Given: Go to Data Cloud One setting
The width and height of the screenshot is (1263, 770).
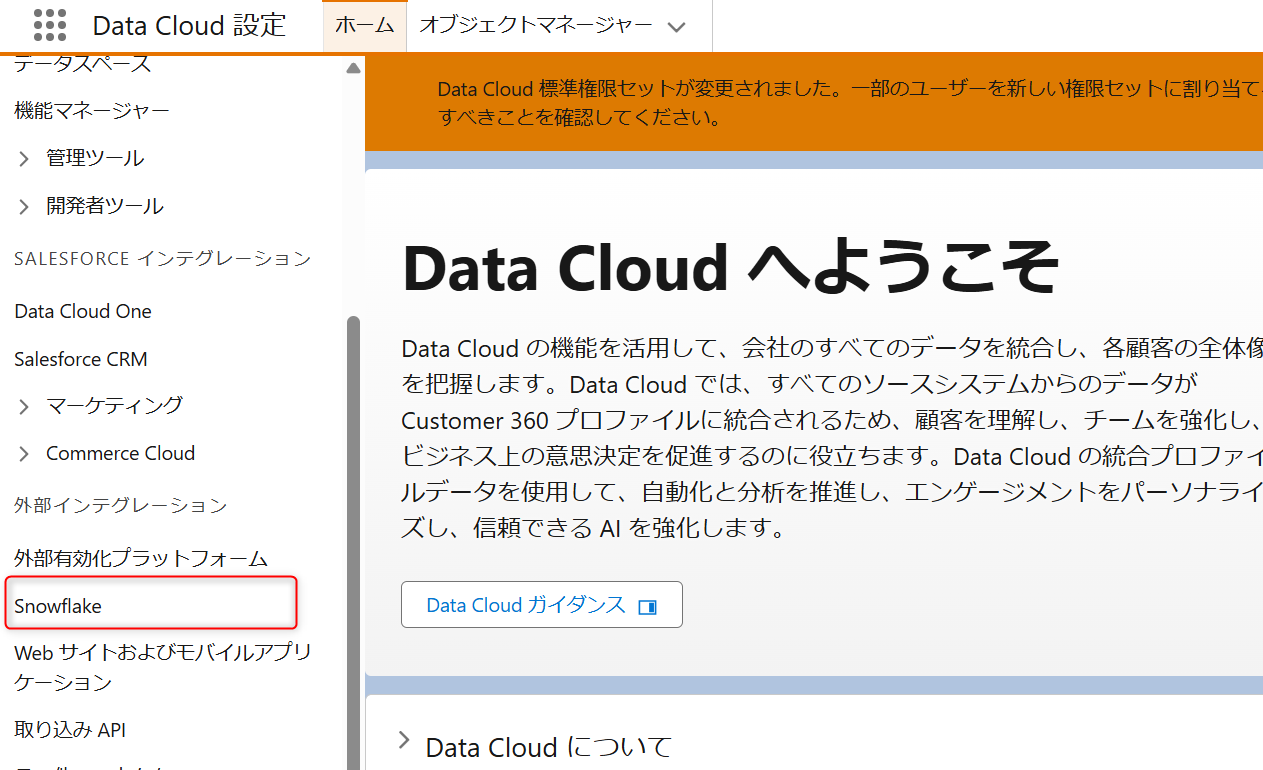Looking at the screenshot, I should [x=83, y=311].
